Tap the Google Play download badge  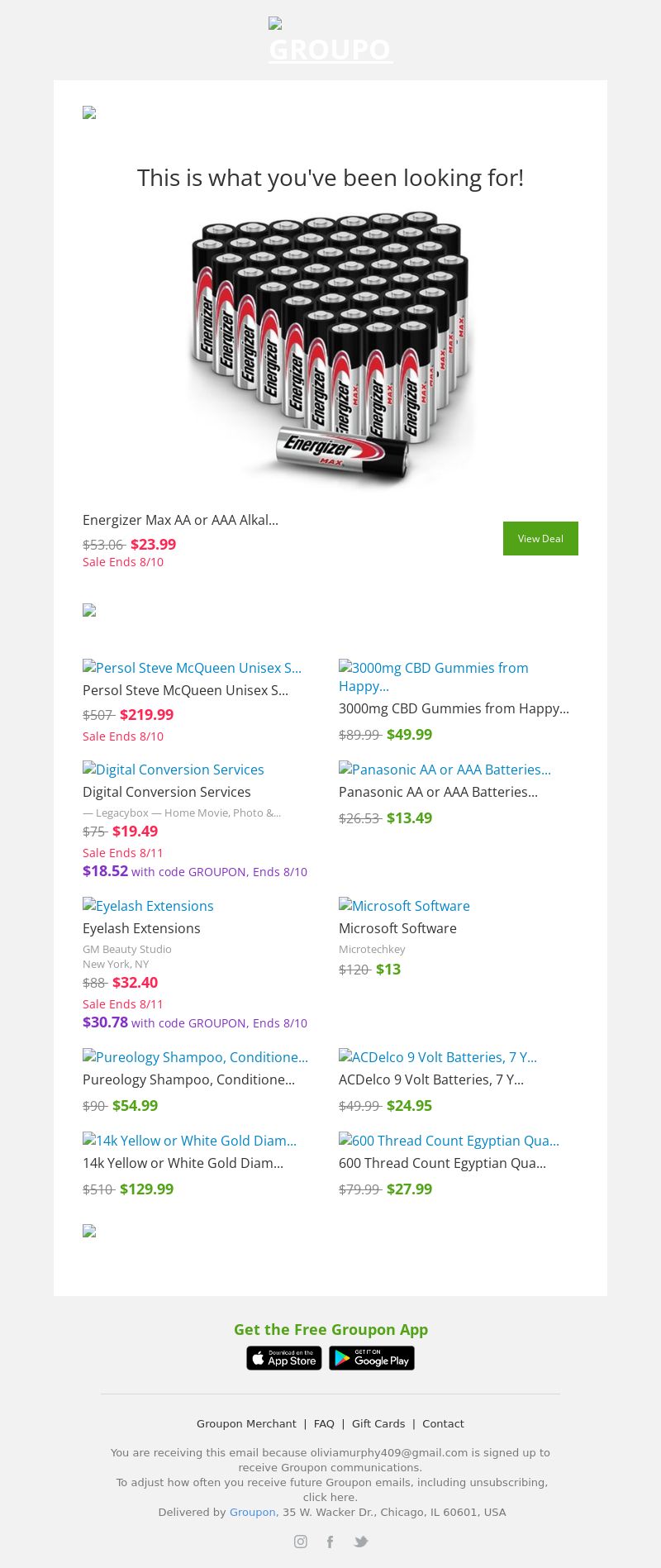(x=372, y=1358)
